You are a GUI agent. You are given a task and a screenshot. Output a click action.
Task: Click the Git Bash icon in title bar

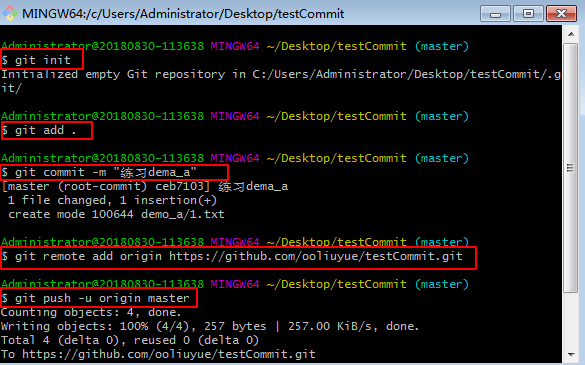(x=10, y=13)
